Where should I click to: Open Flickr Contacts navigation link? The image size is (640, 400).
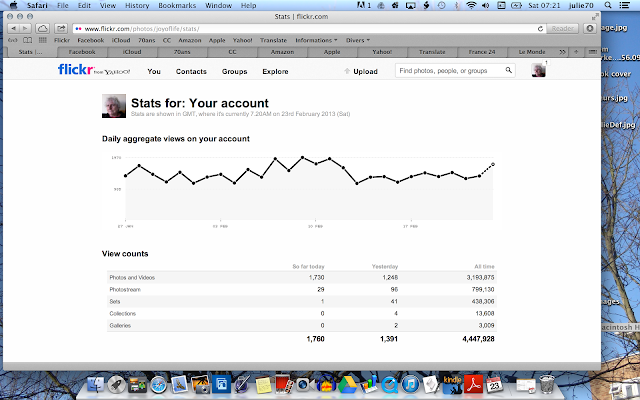click(x=191, y=71)
